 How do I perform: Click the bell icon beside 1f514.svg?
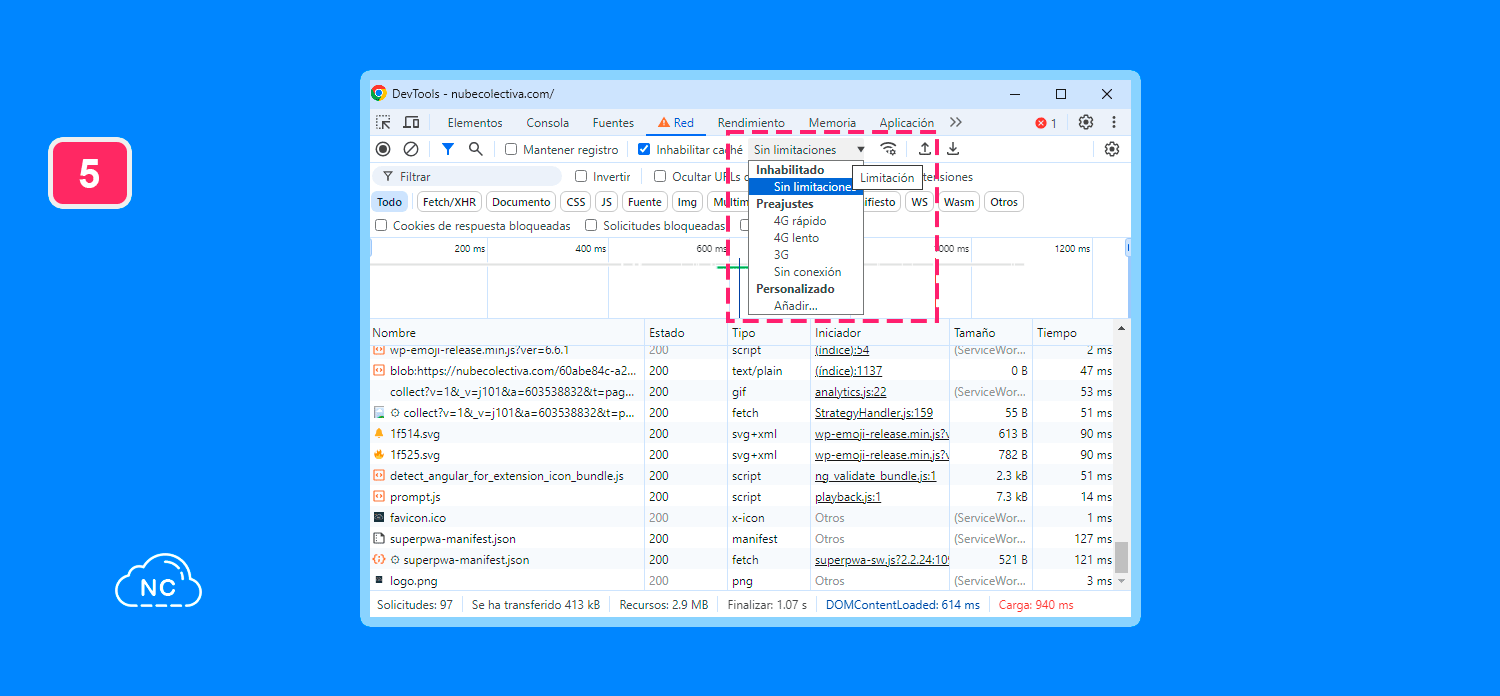click(x=379, y=434)
